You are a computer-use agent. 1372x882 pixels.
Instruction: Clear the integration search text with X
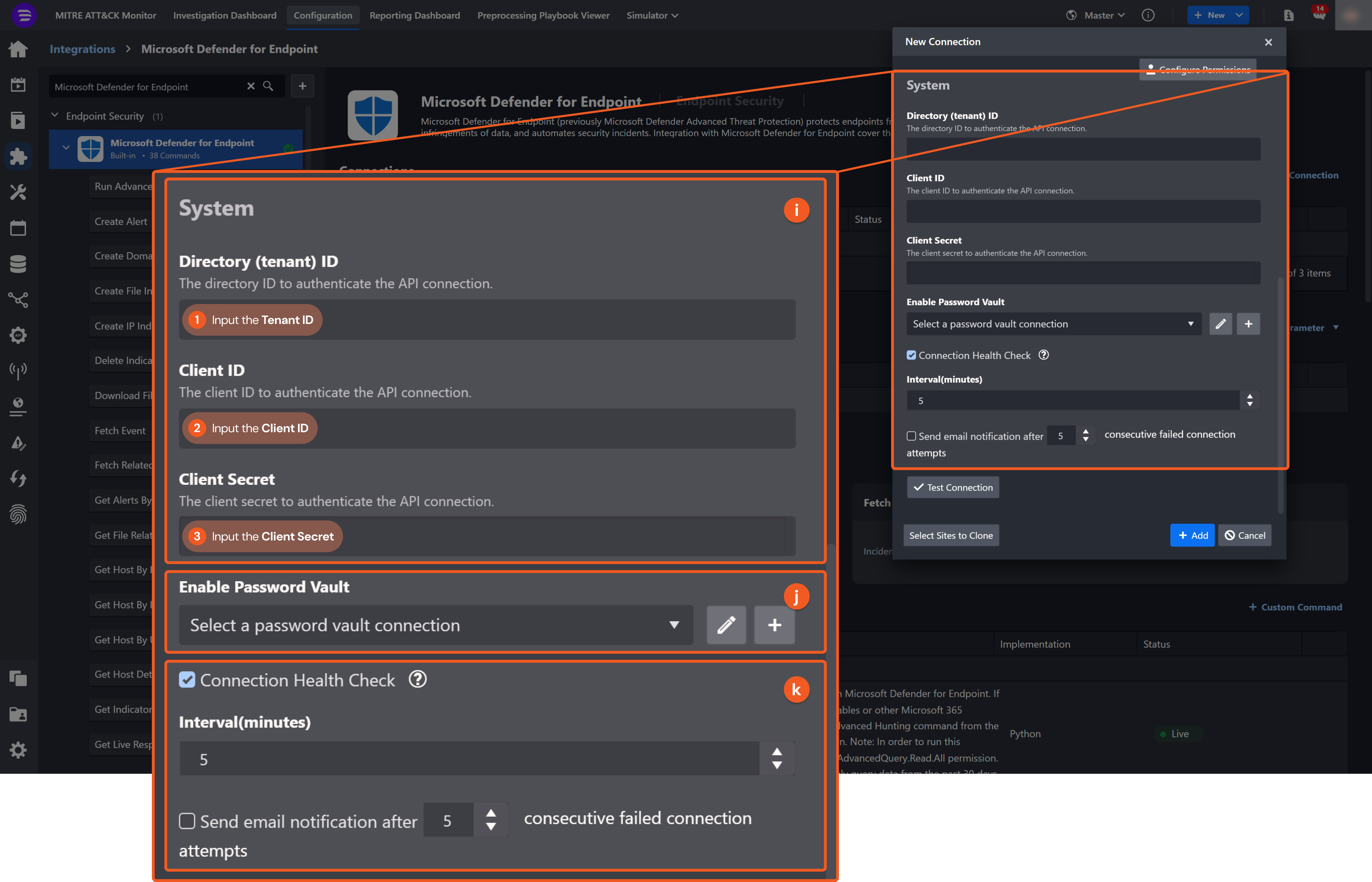tap(250, 86)
